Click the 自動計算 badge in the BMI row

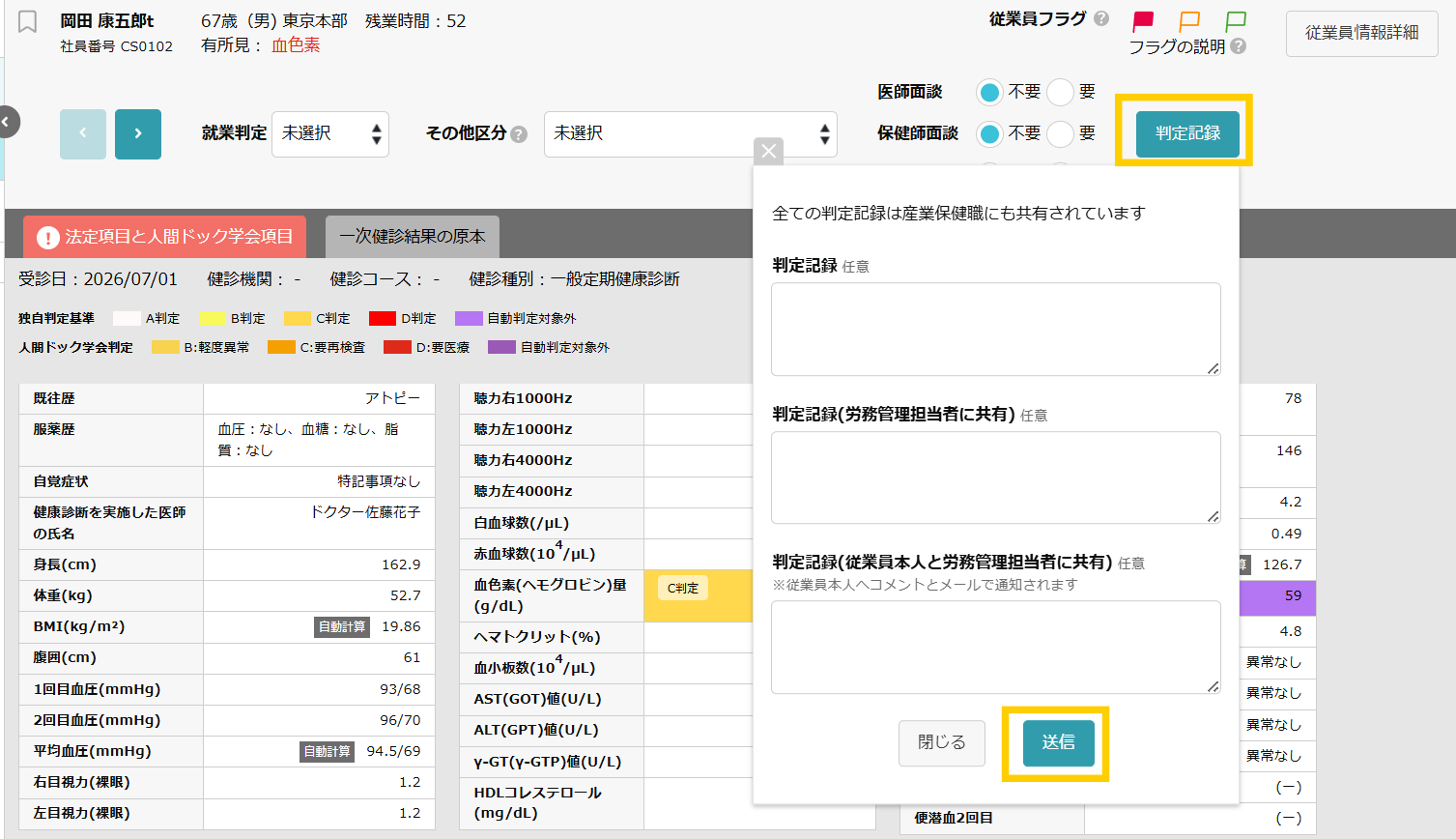tap(343, 627)
